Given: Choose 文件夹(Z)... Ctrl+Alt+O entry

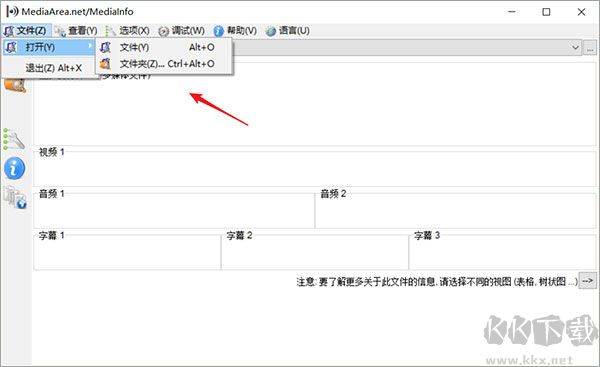Looking at the screenshot, I should coord(164,64).
